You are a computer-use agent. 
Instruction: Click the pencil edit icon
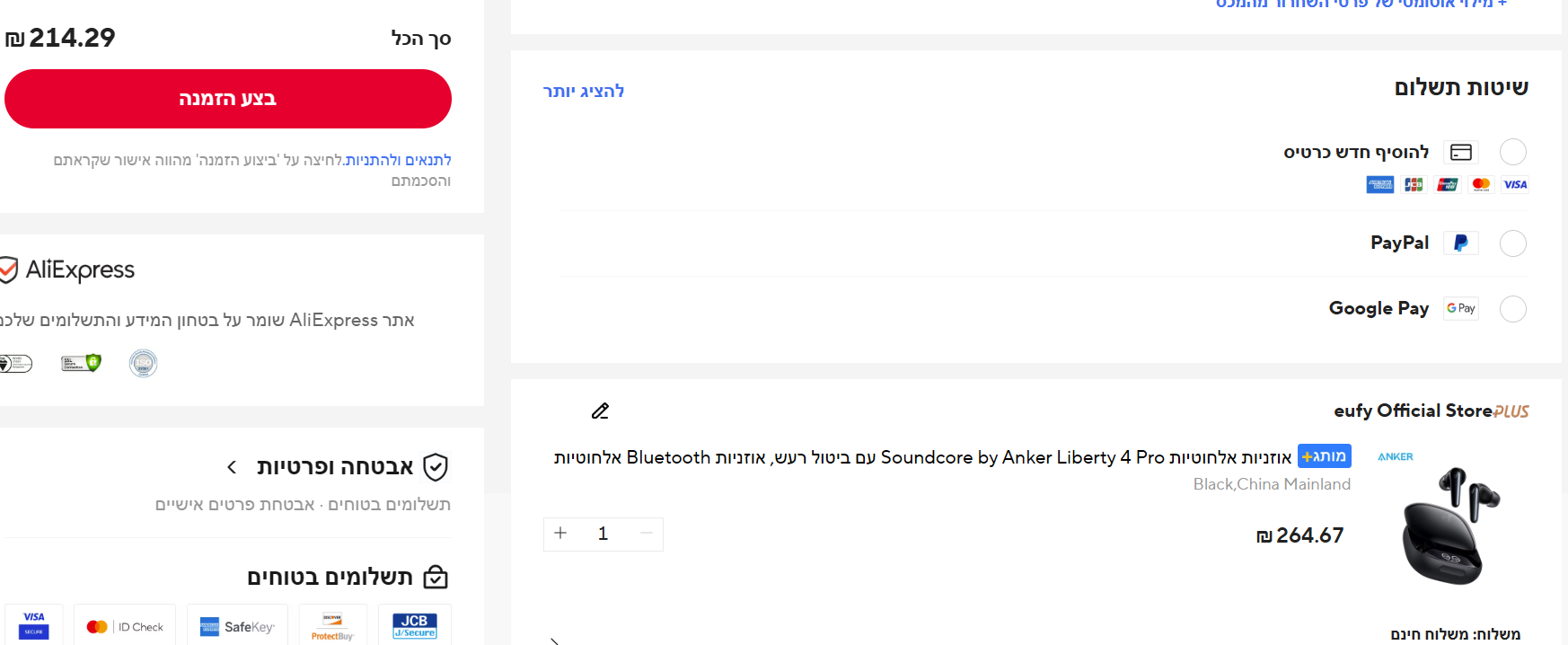[600, 411]
